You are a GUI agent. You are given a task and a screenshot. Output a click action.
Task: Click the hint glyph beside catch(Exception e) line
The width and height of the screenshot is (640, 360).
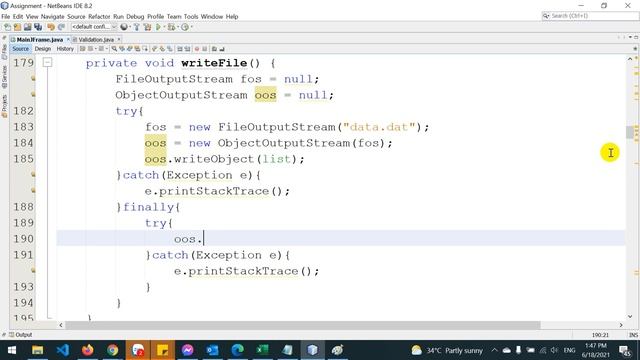(33, 175)
